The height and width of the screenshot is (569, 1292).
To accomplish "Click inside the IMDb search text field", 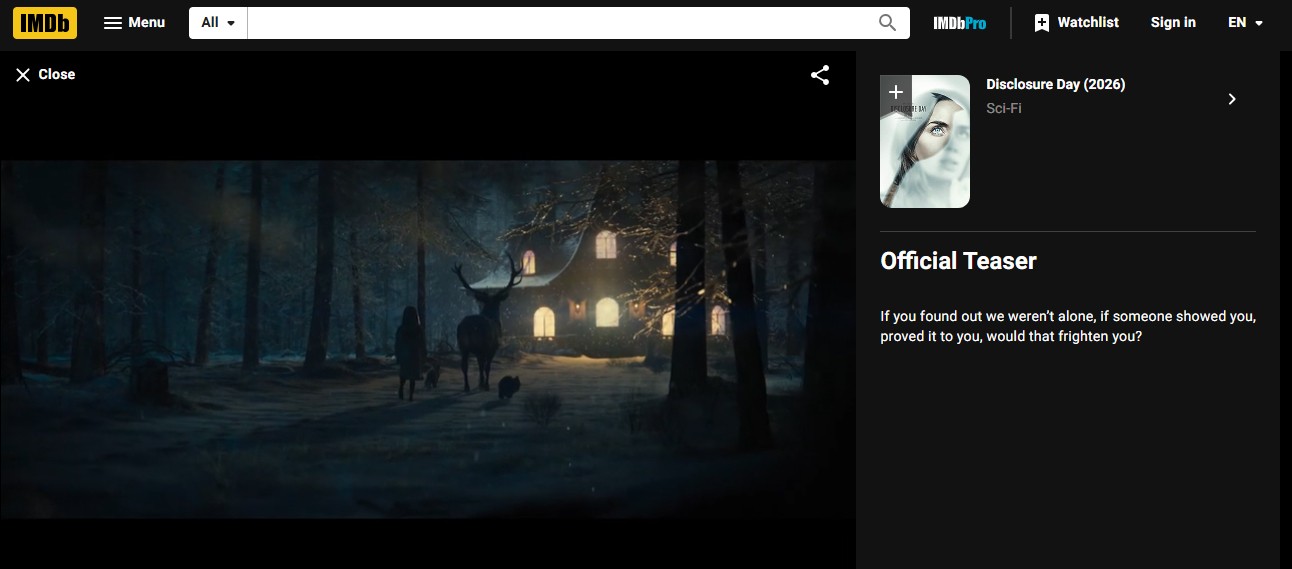I will point(560,23).
